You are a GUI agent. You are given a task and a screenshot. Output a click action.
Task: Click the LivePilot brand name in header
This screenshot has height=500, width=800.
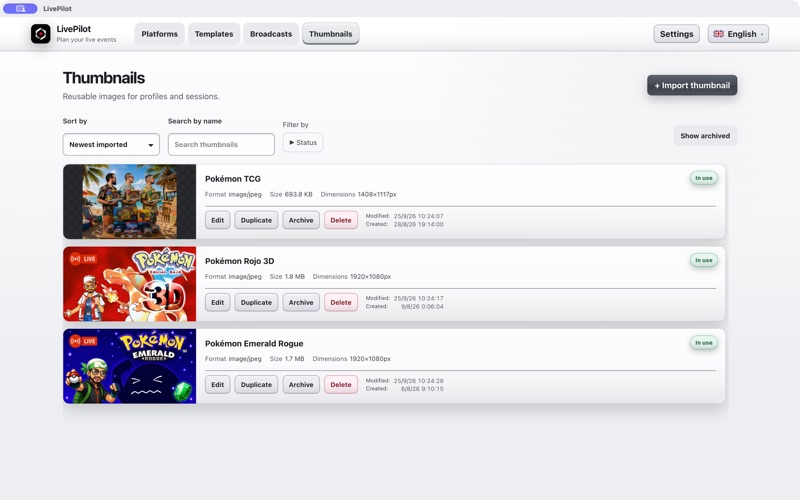74,29
